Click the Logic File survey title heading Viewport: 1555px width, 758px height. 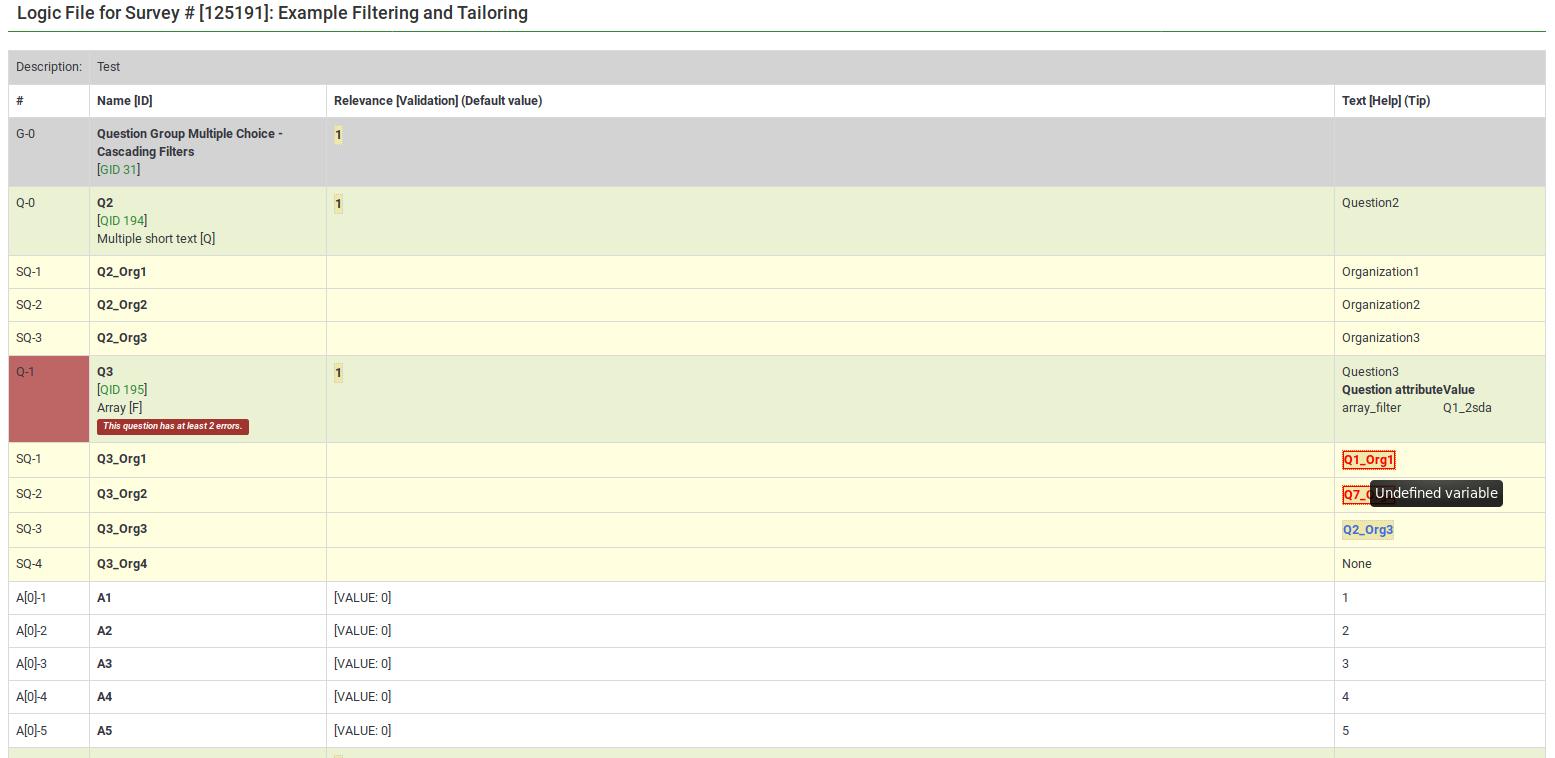[x=272, y=14]
